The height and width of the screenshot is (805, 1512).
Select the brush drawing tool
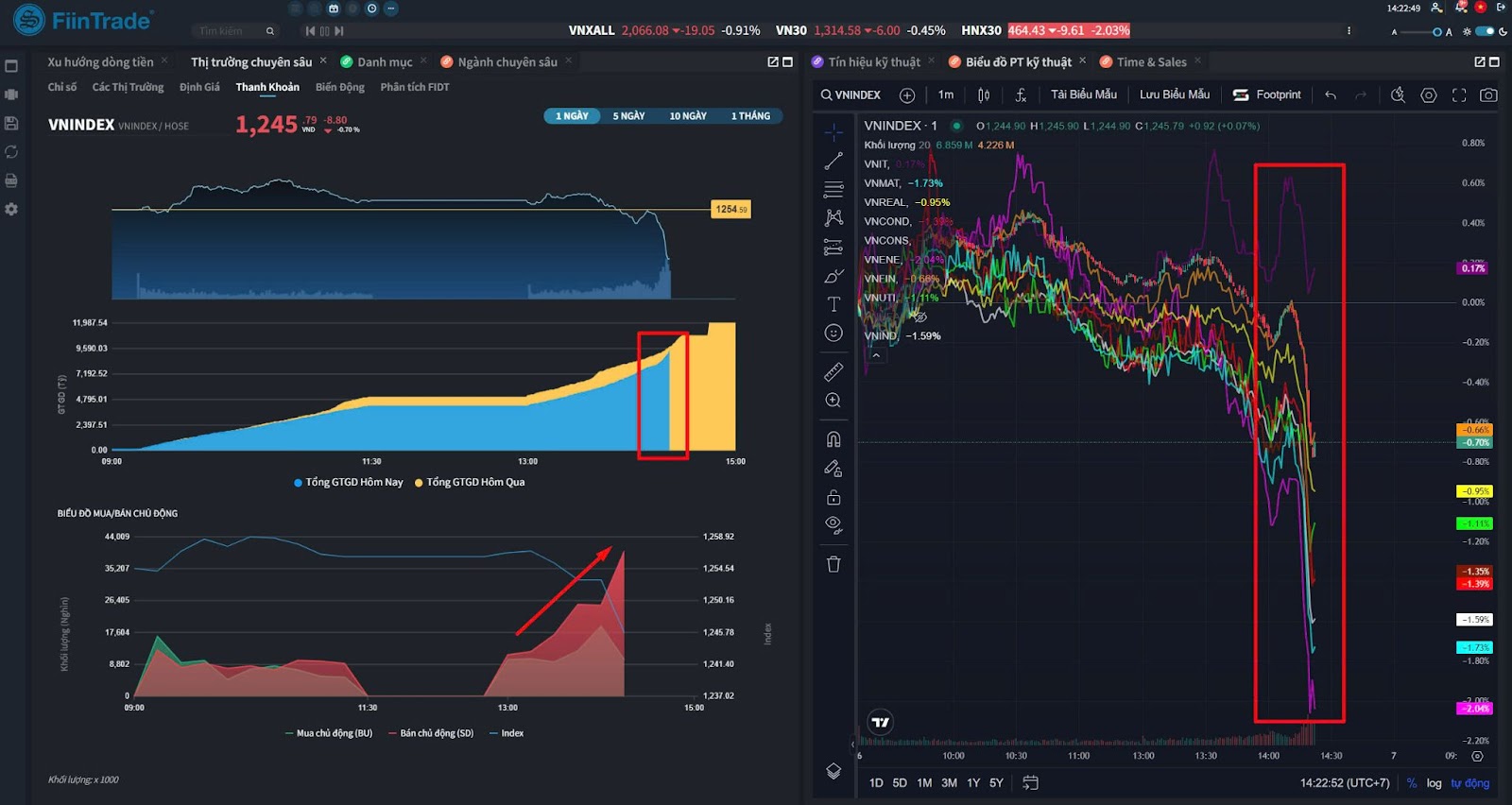(x=833, y=276)
